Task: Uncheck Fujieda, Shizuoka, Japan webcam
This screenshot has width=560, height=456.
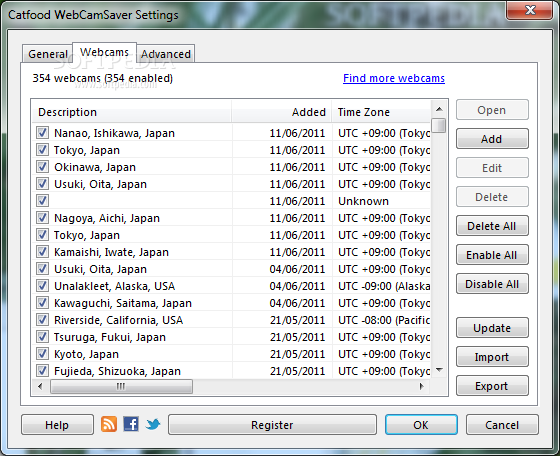Action: point(42,371)
